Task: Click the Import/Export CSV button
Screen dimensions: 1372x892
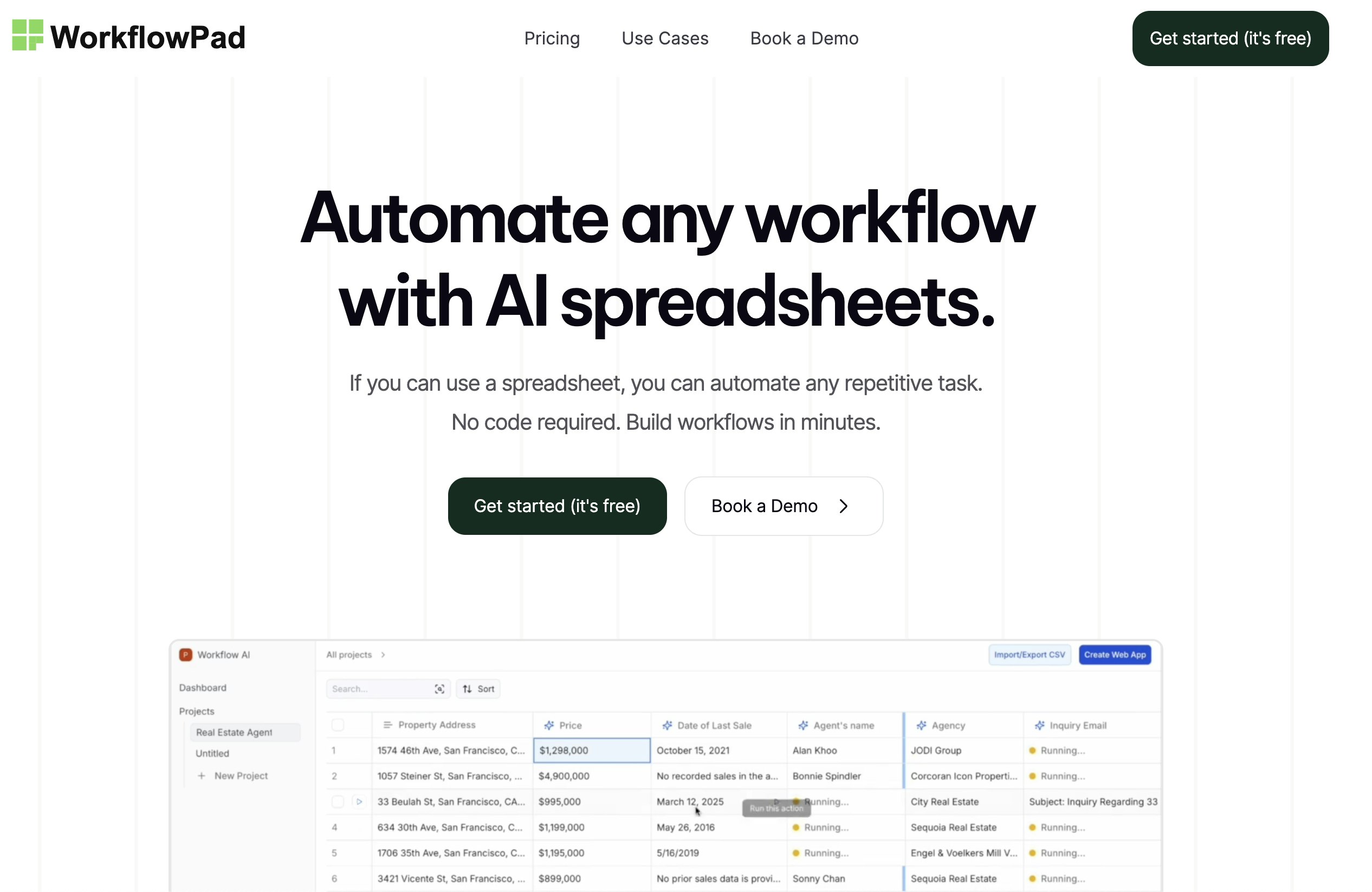Action: 1029,655
